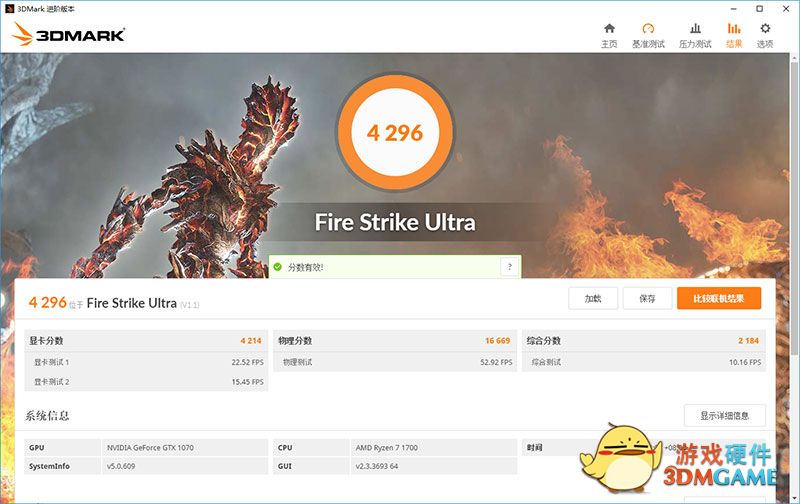Click the 52.92 FPS physics test value

[x=496, y=362]
